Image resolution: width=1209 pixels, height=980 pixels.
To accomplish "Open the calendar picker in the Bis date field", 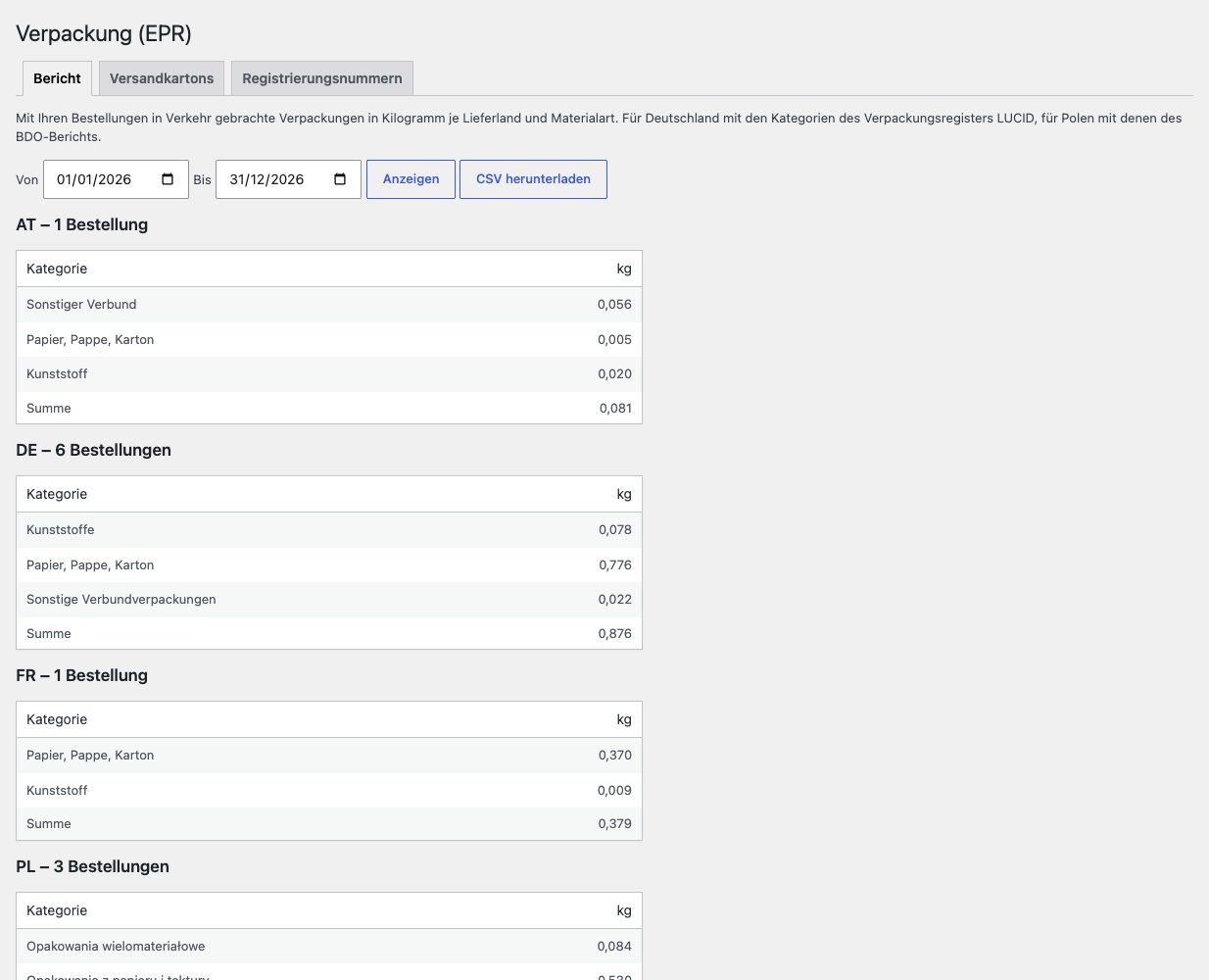I will click(340, 179).
